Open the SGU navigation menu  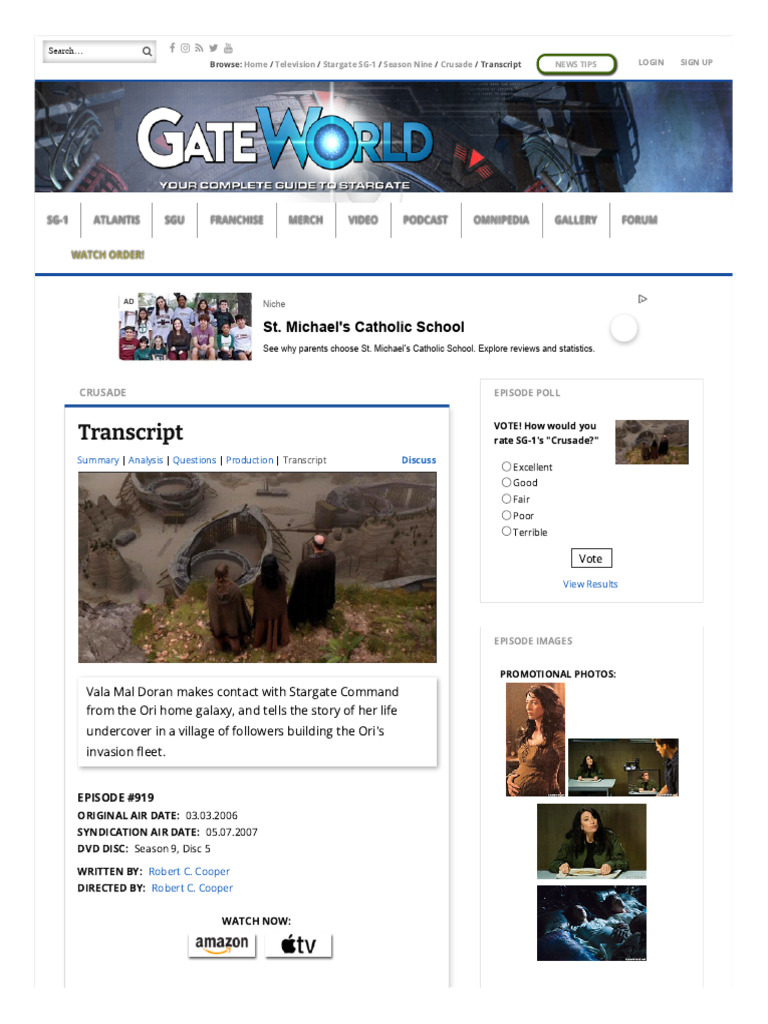pyautogui.click(x=174, y=220)
